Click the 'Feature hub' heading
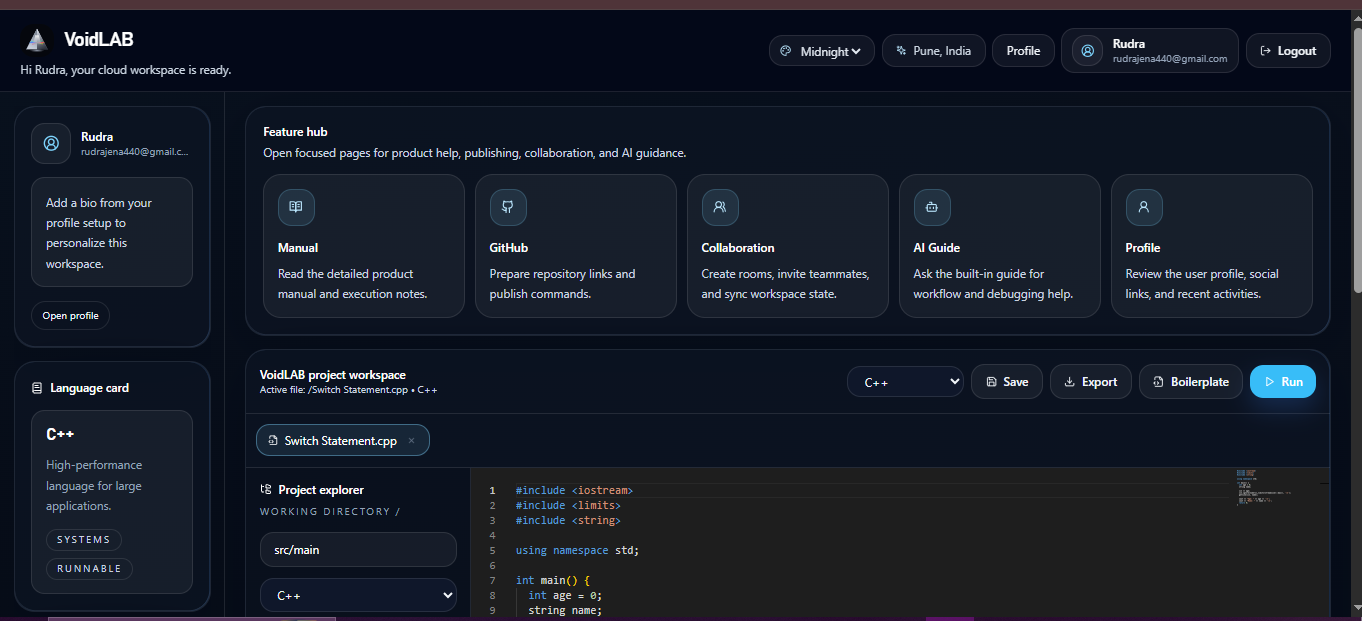 point(295,132)
